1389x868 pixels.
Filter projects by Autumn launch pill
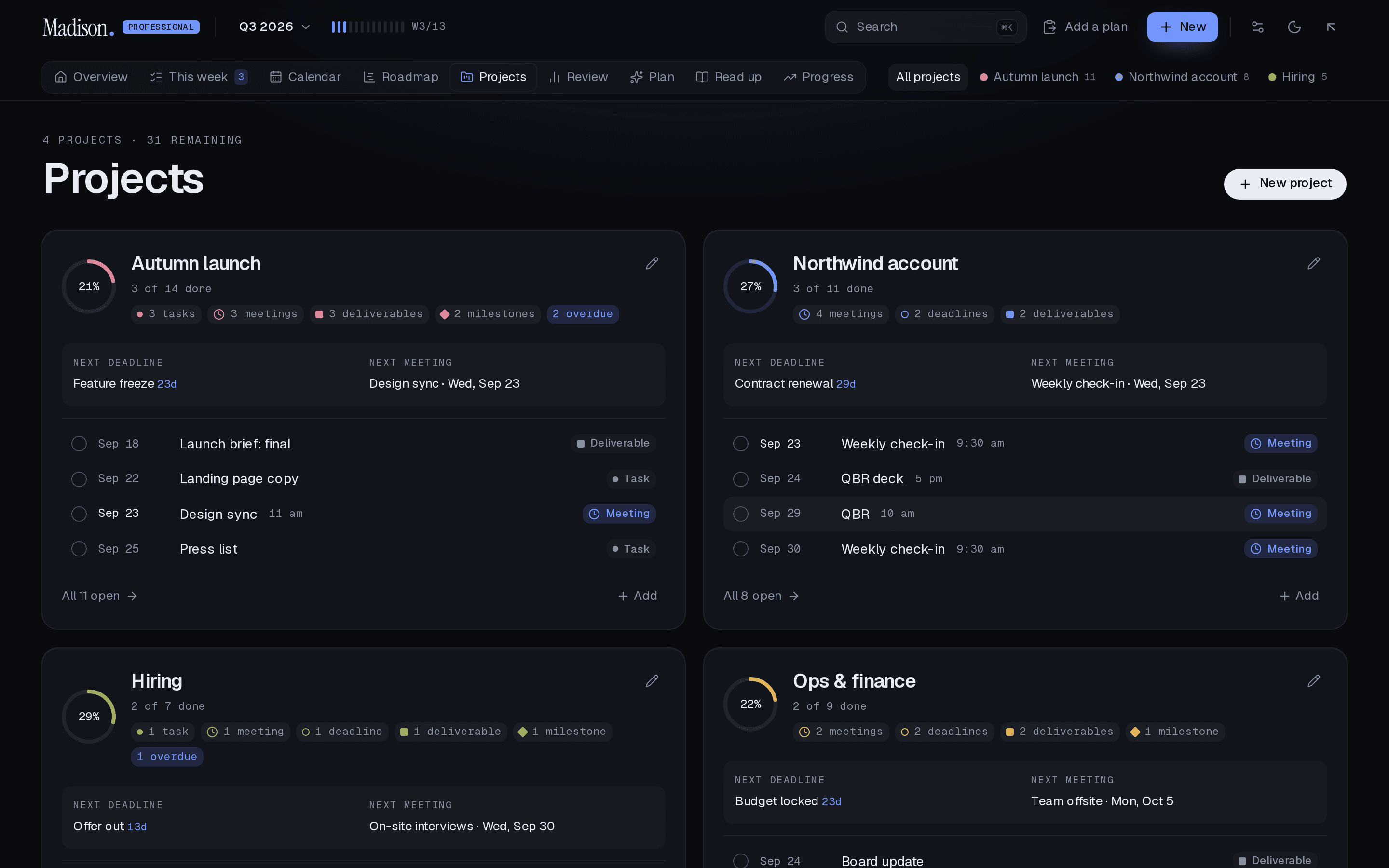pos(1038,77)
